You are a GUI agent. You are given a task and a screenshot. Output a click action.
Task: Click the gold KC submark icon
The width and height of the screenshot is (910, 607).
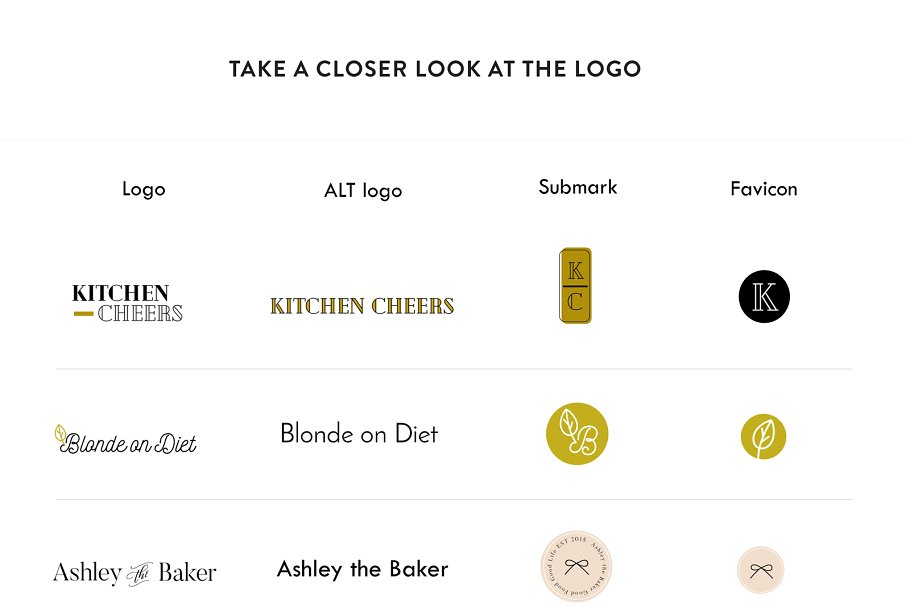pyautogui.click(x=575, y=285)
